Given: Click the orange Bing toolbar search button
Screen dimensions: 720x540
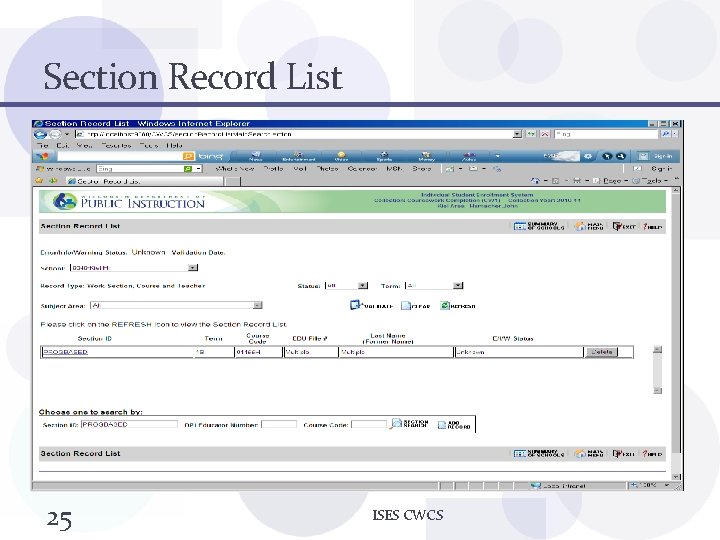Looking at the screenshot, I should pyautogui.click(x=188, y=157).
